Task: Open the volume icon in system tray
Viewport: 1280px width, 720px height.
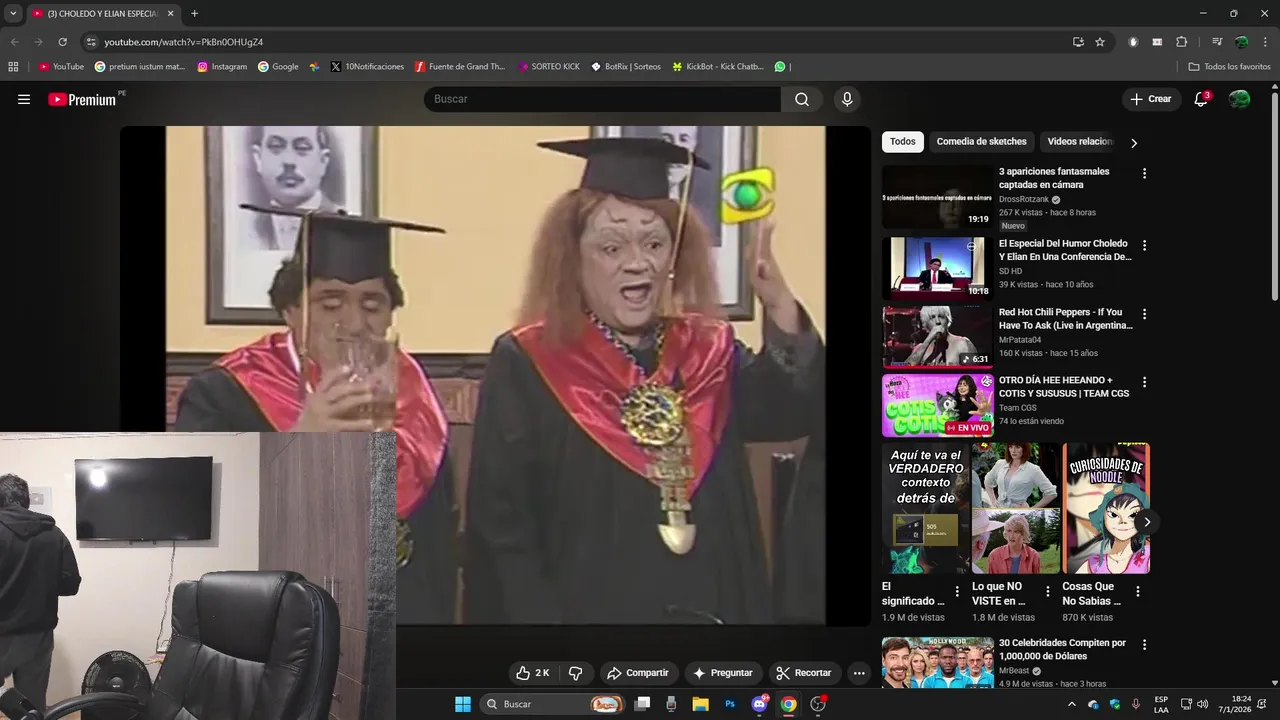Action: coord(1202,704)
